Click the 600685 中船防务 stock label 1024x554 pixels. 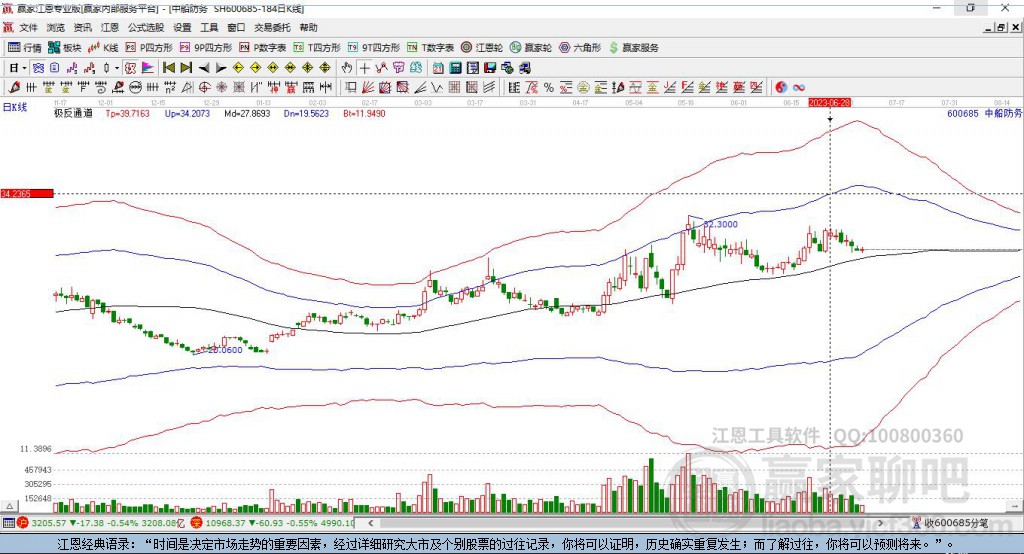pos(984,113)
